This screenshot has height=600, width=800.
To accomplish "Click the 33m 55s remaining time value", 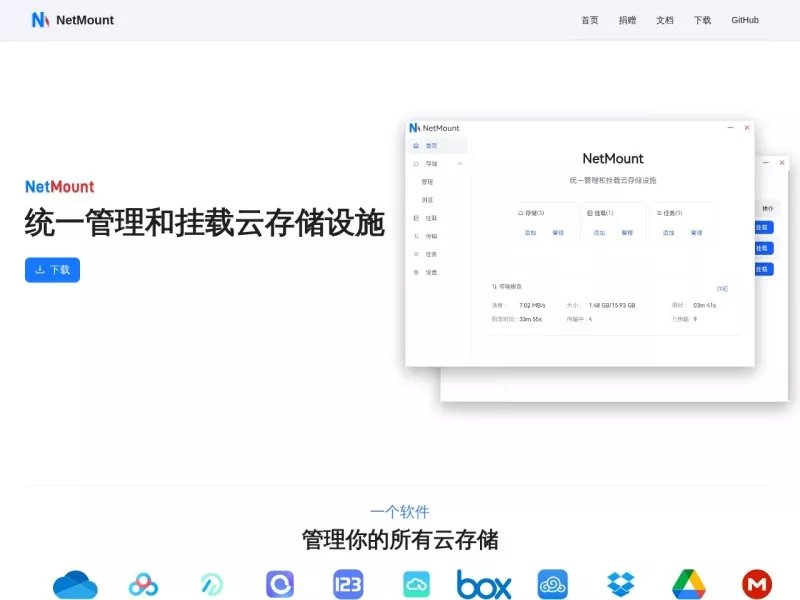I will point(531,319).
